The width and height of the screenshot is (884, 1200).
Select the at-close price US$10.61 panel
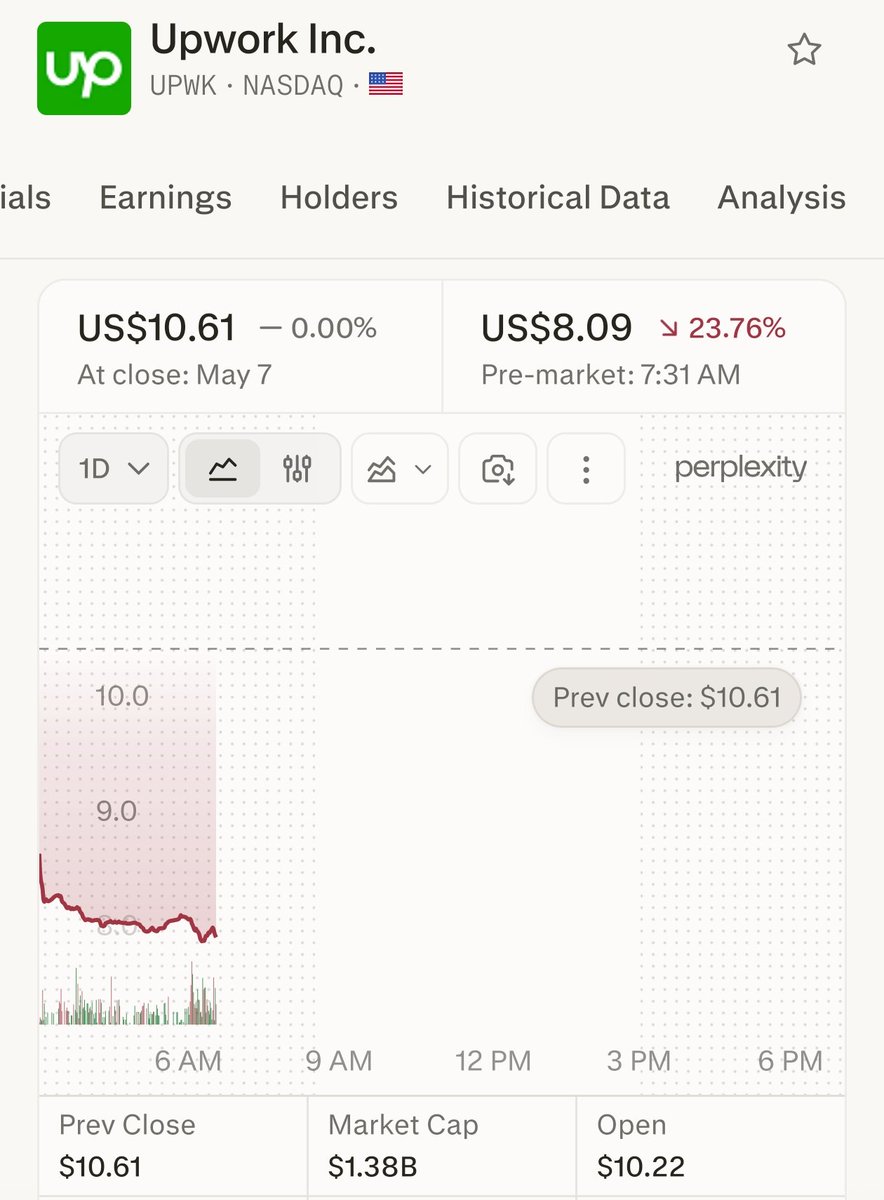240,347
